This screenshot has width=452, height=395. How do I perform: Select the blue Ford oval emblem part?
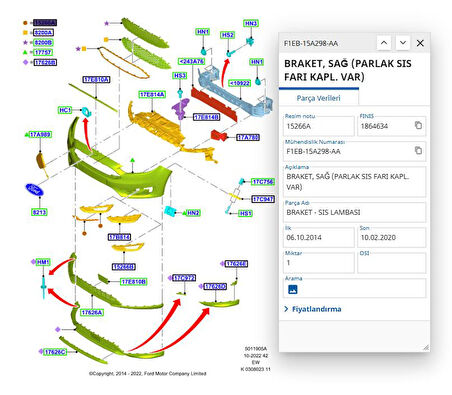point(34,190)
